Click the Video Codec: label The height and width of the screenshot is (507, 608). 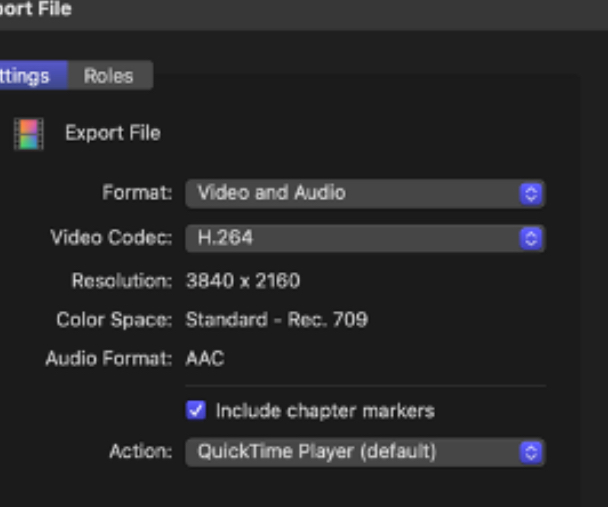tap(111, 237)
